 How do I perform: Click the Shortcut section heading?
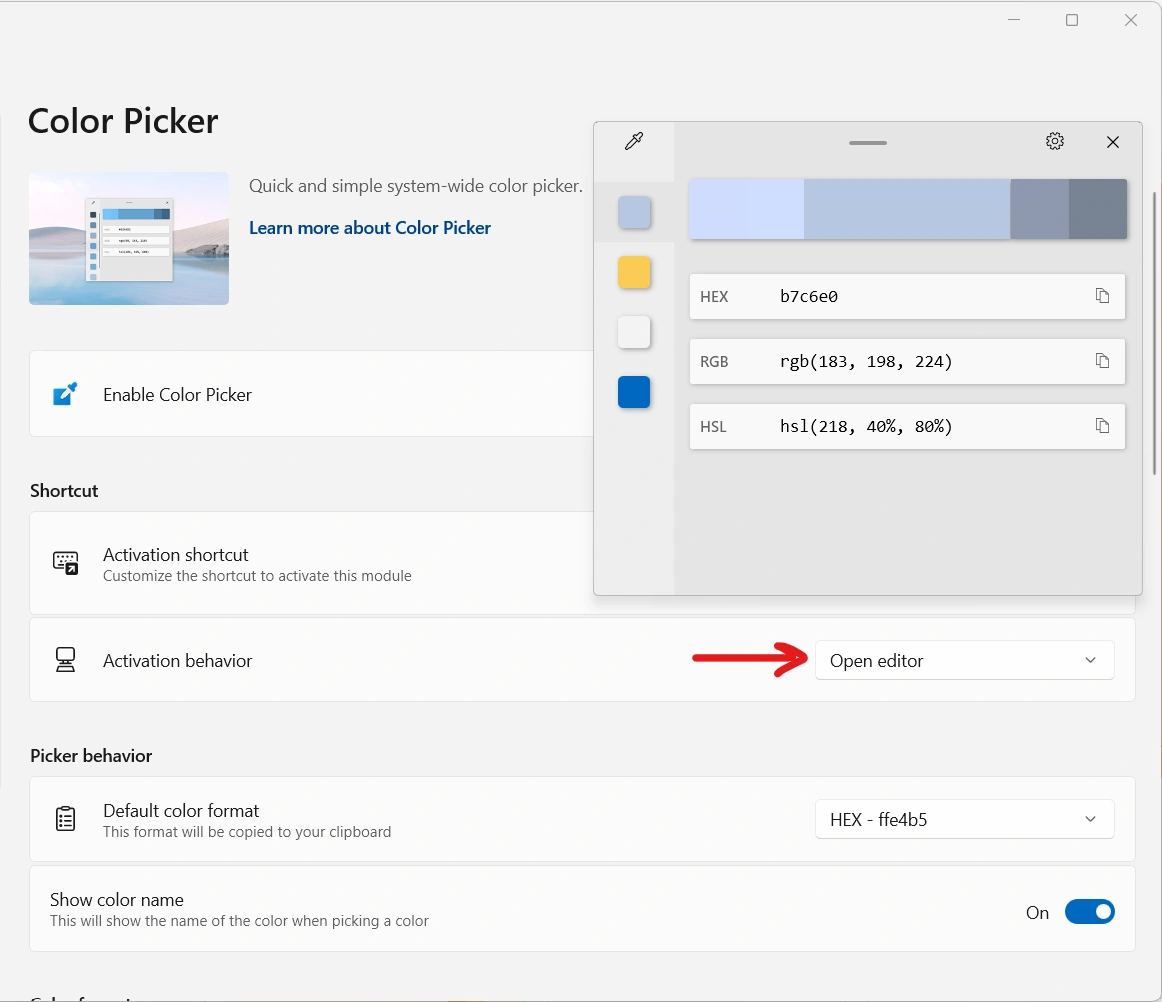point(64,491)
